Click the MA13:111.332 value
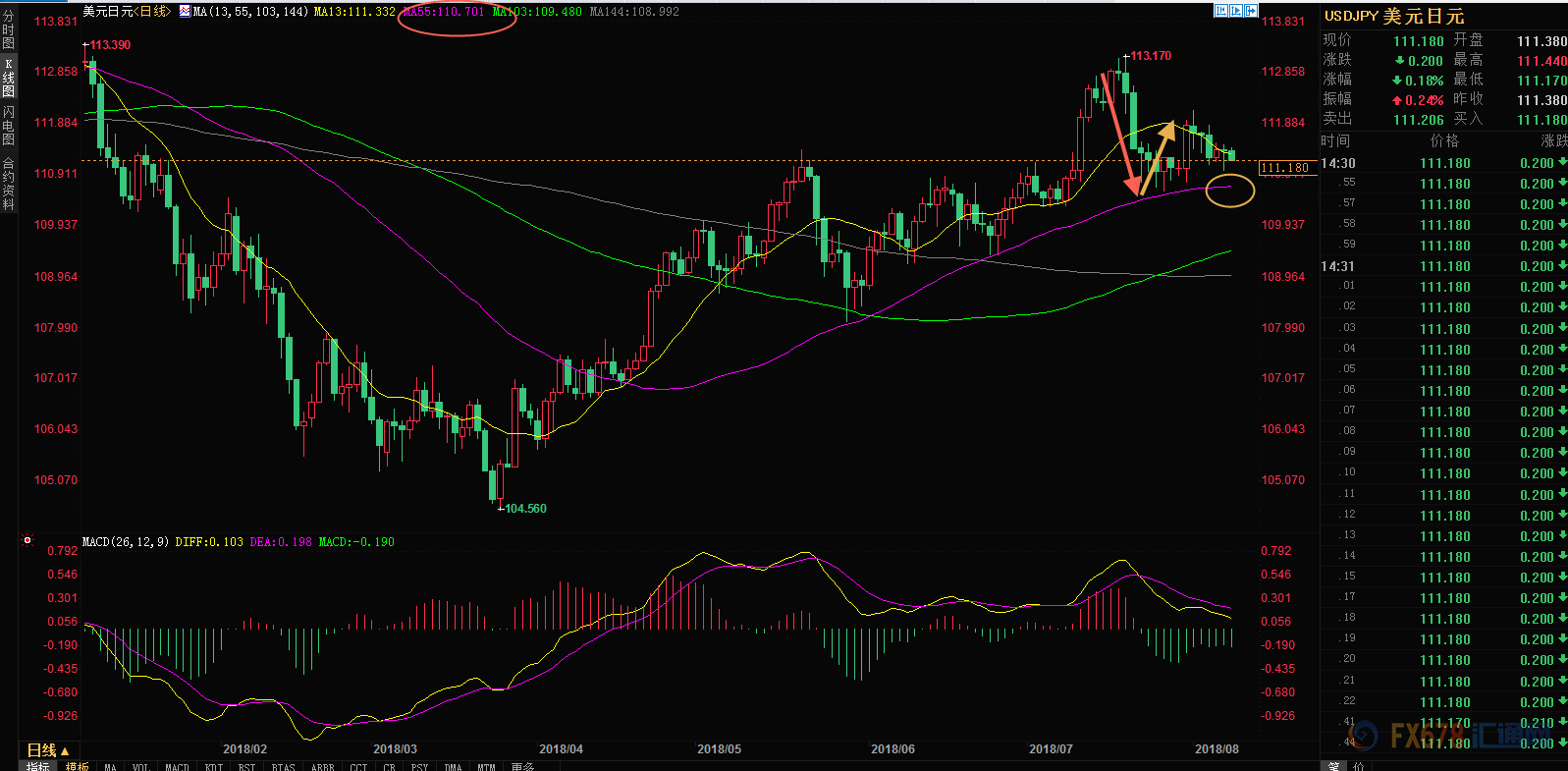 (x=354, y=12)
